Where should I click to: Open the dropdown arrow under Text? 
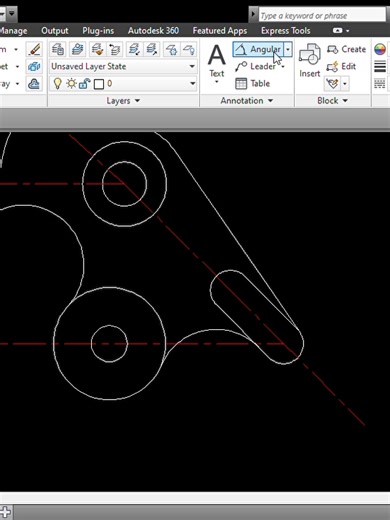tap(217, 82)
